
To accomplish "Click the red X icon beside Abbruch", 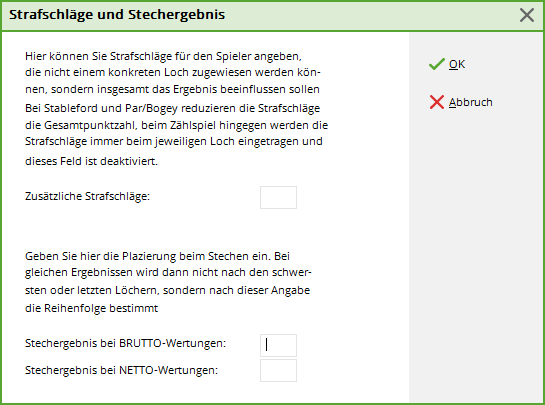I will coord(437,102).
